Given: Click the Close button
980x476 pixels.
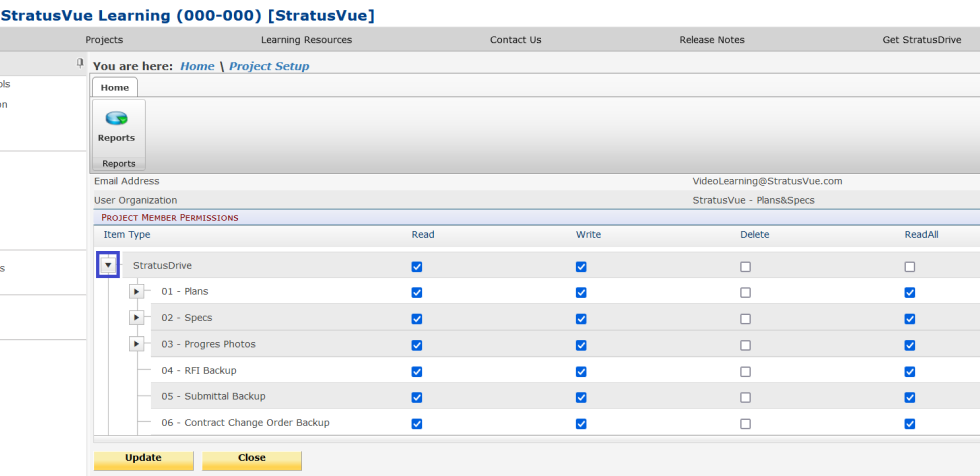Looking at the screenshot, I should 252,460.
